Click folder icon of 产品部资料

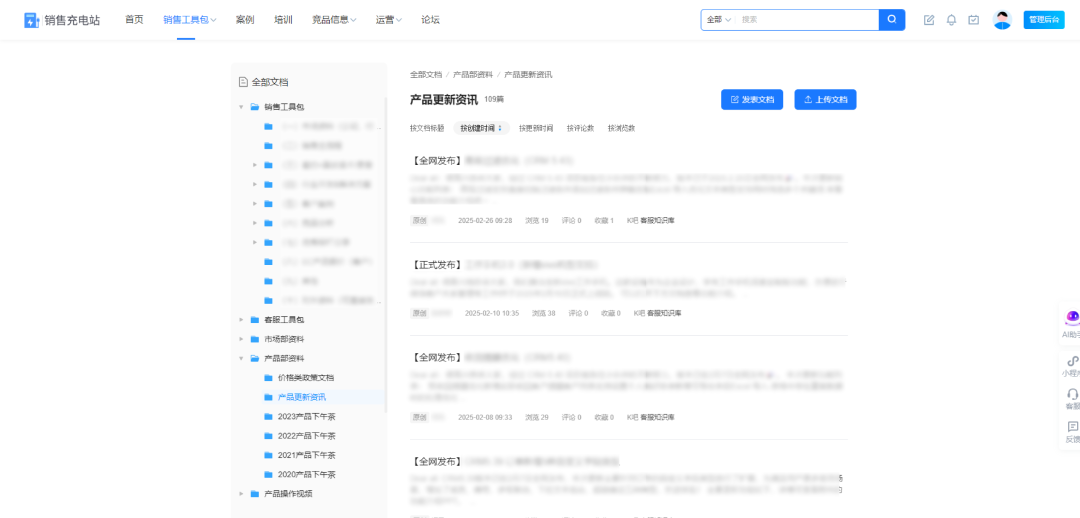pos(255,358)
